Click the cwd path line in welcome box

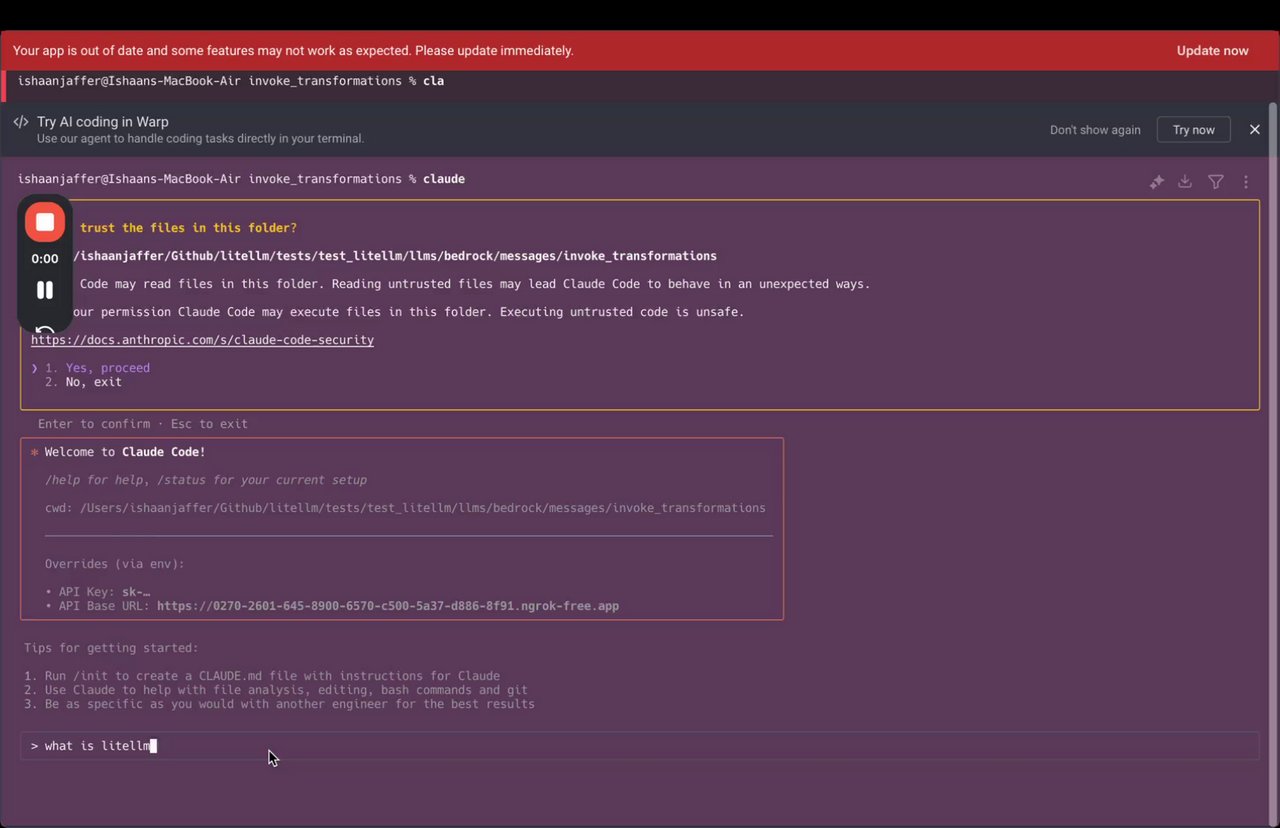(405, 508)
